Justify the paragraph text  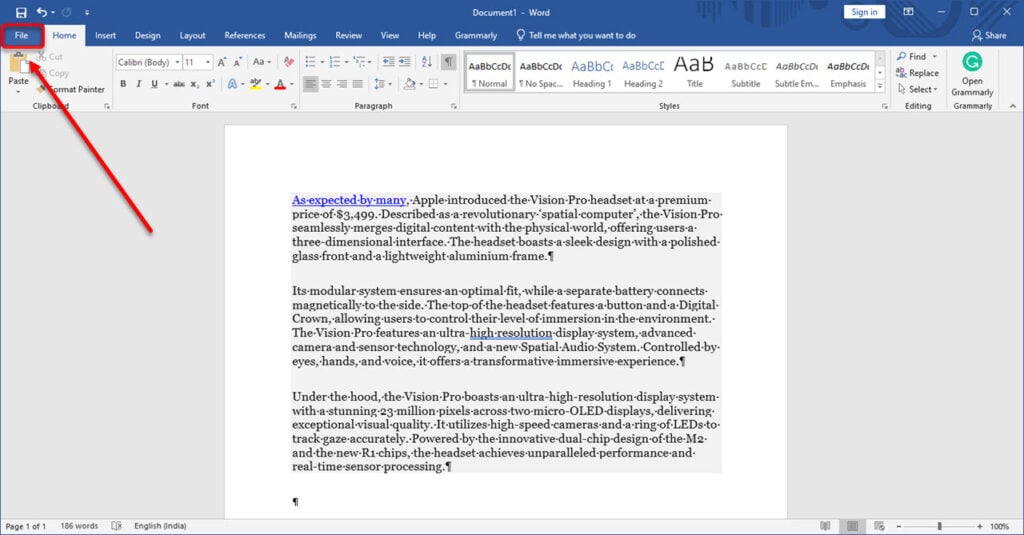pos(357,84)
